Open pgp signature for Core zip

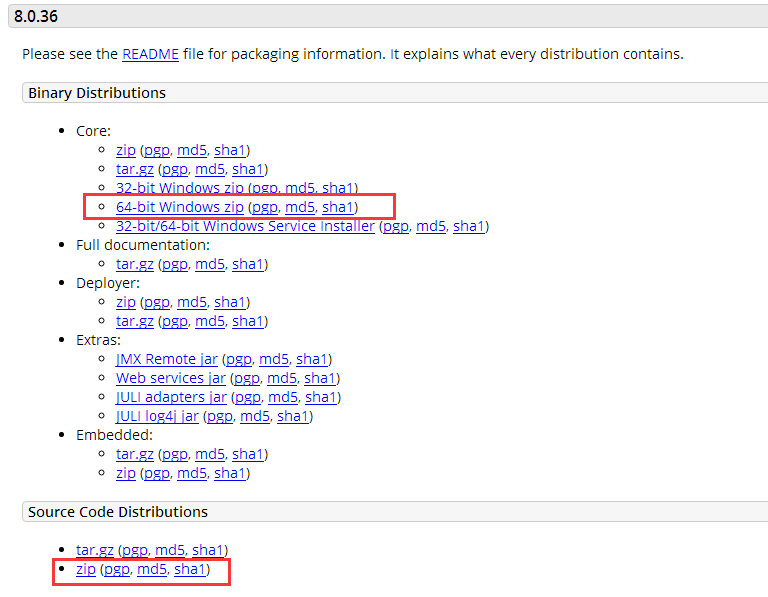[x=157, y=150]
